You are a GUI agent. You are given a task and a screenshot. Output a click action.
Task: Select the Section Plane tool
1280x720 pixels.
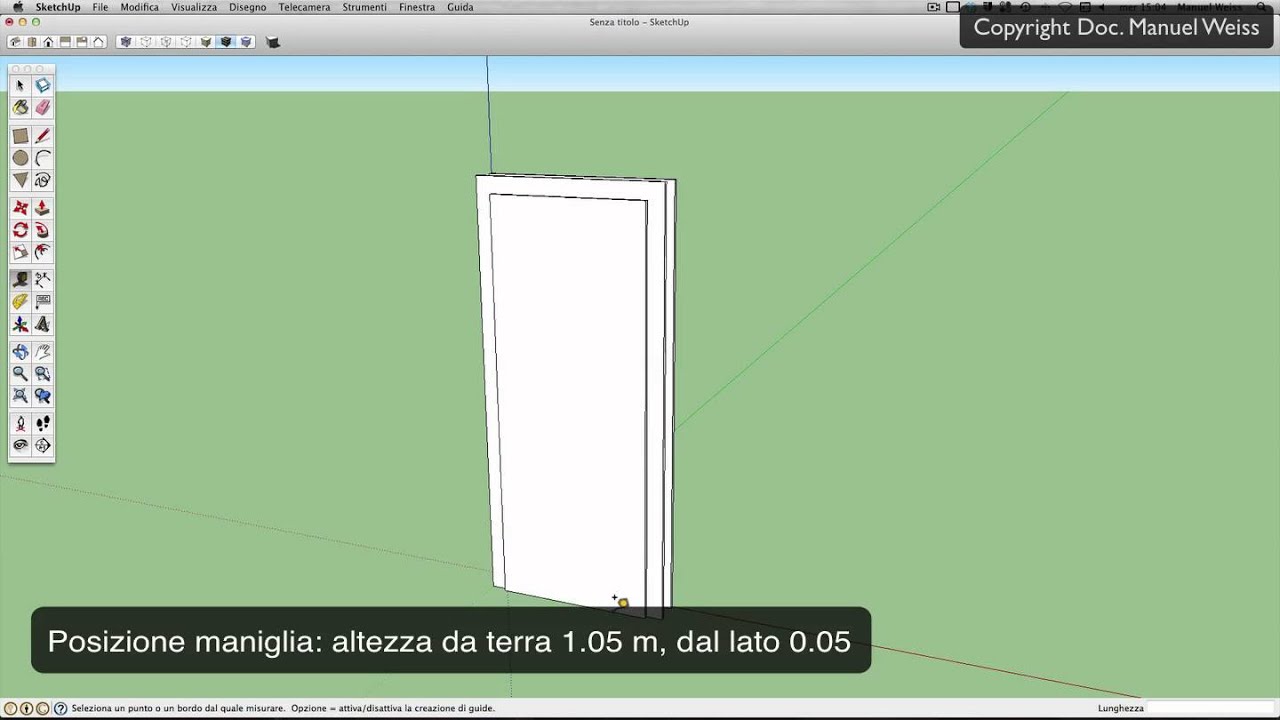coord(42,446)
